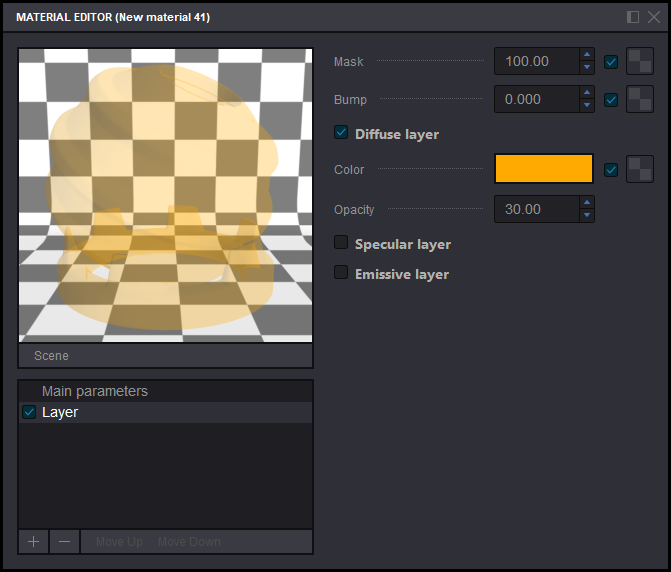This screenshot has width=671, height=572.
Task: Remove layer with the minus icon
Action: (x=64, y=541)
